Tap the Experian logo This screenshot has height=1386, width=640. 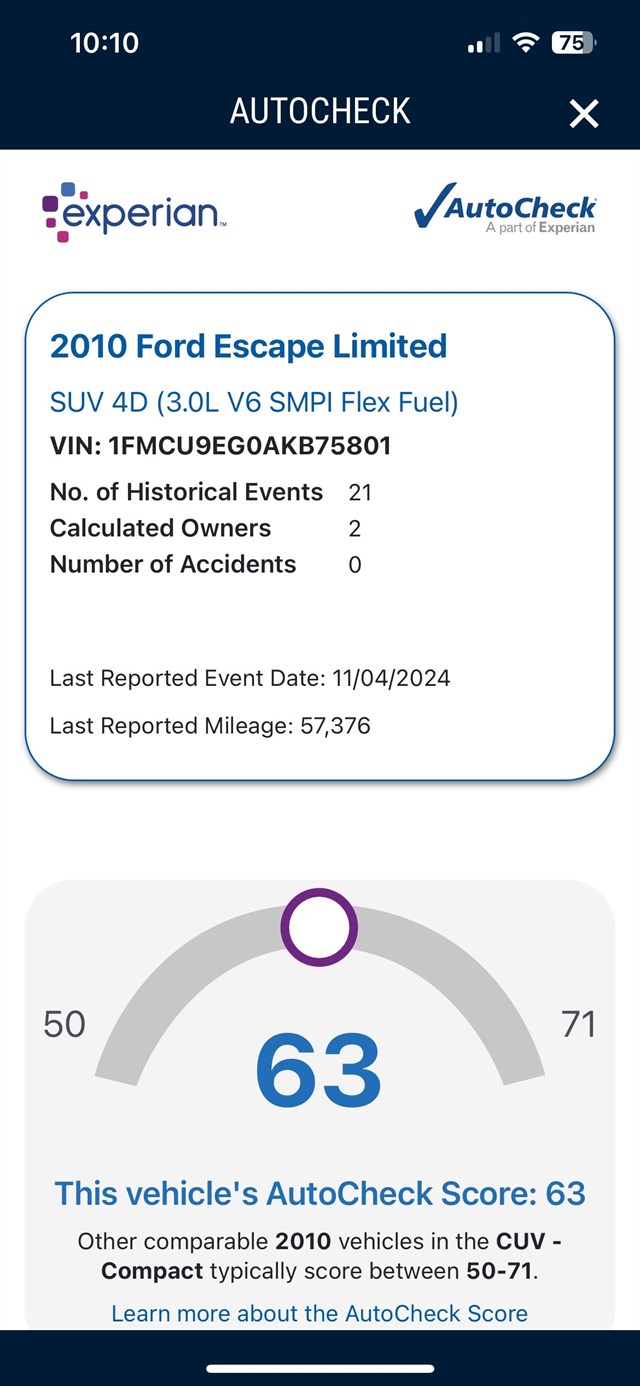[134, 212]
